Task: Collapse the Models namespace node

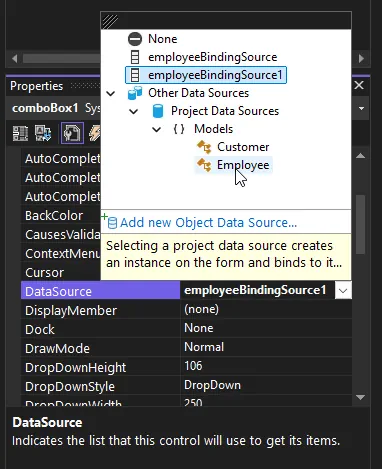Action: pyautogui.click(x=157, y=129)
